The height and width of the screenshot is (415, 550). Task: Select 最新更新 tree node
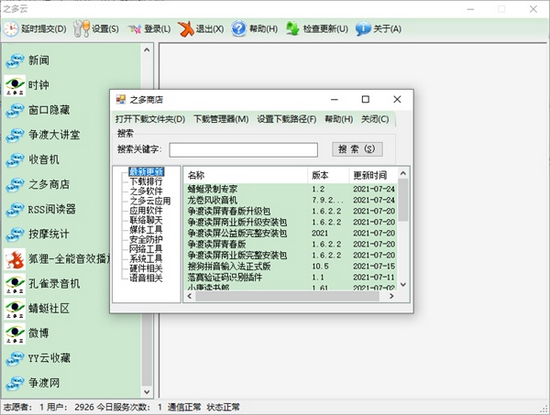pos(146,172)
